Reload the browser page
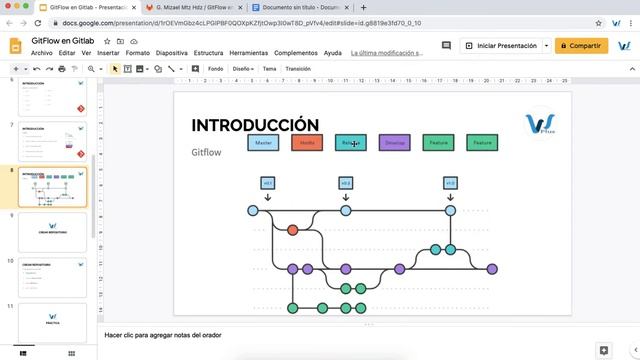640x360 pixels. 38,23
